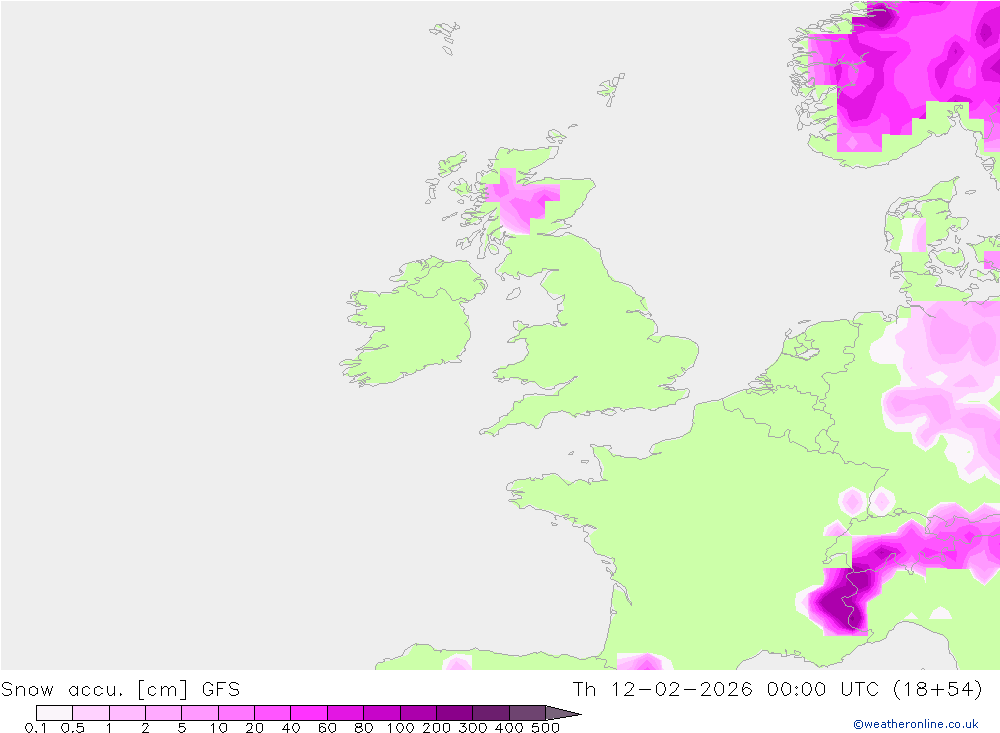Select the 60 cm legend color swatch
Image resolution: width=1000 pixels, height=733 pixels.
coord(345,713)
